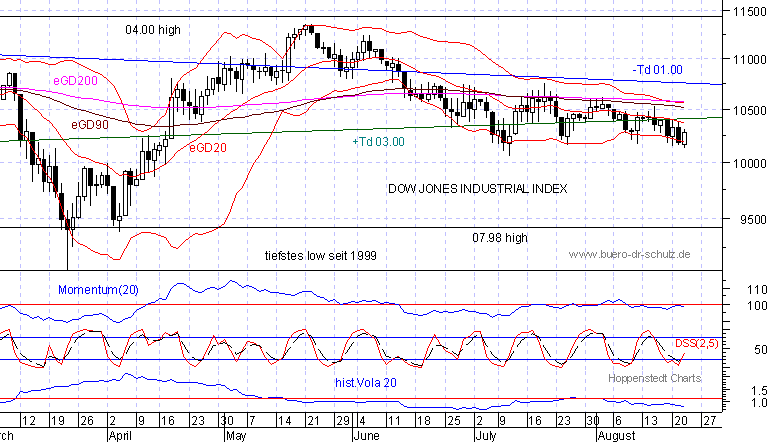Image resolution: width=770 pixels, height=442 pixels.
Task: Click the '+Td 03.00' trendline label
Action: (379, 142)
